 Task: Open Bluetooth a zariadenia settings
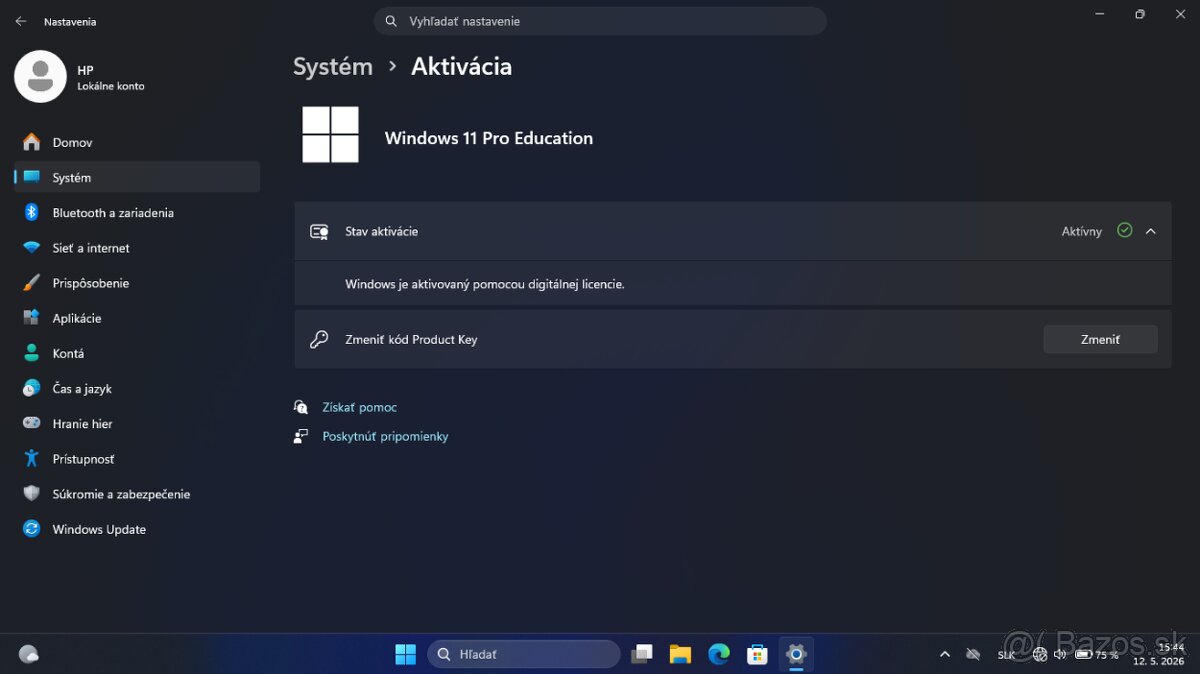pos(136,212)
